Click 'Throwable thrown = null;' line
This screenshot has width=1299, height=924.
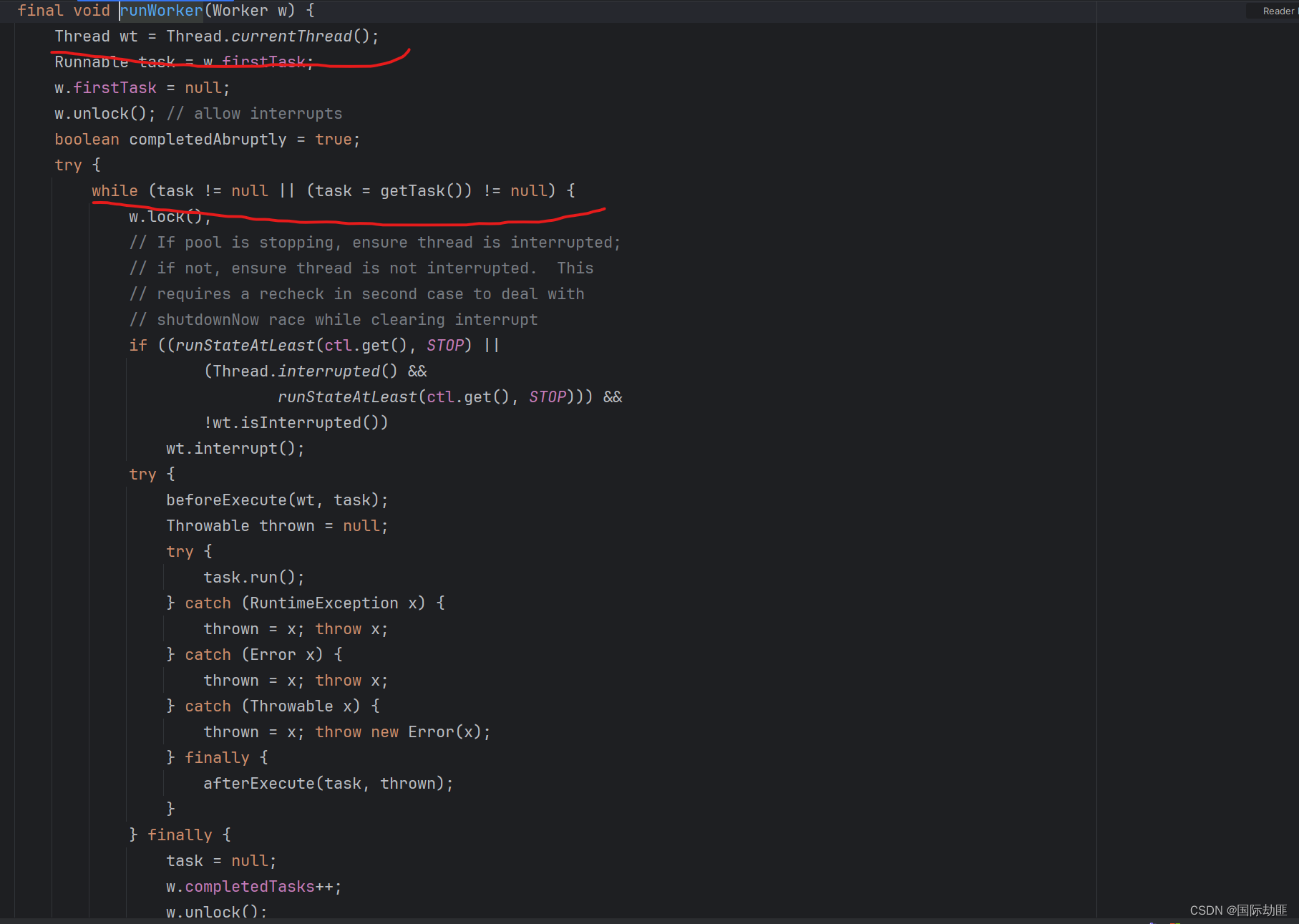pos(277,526)
